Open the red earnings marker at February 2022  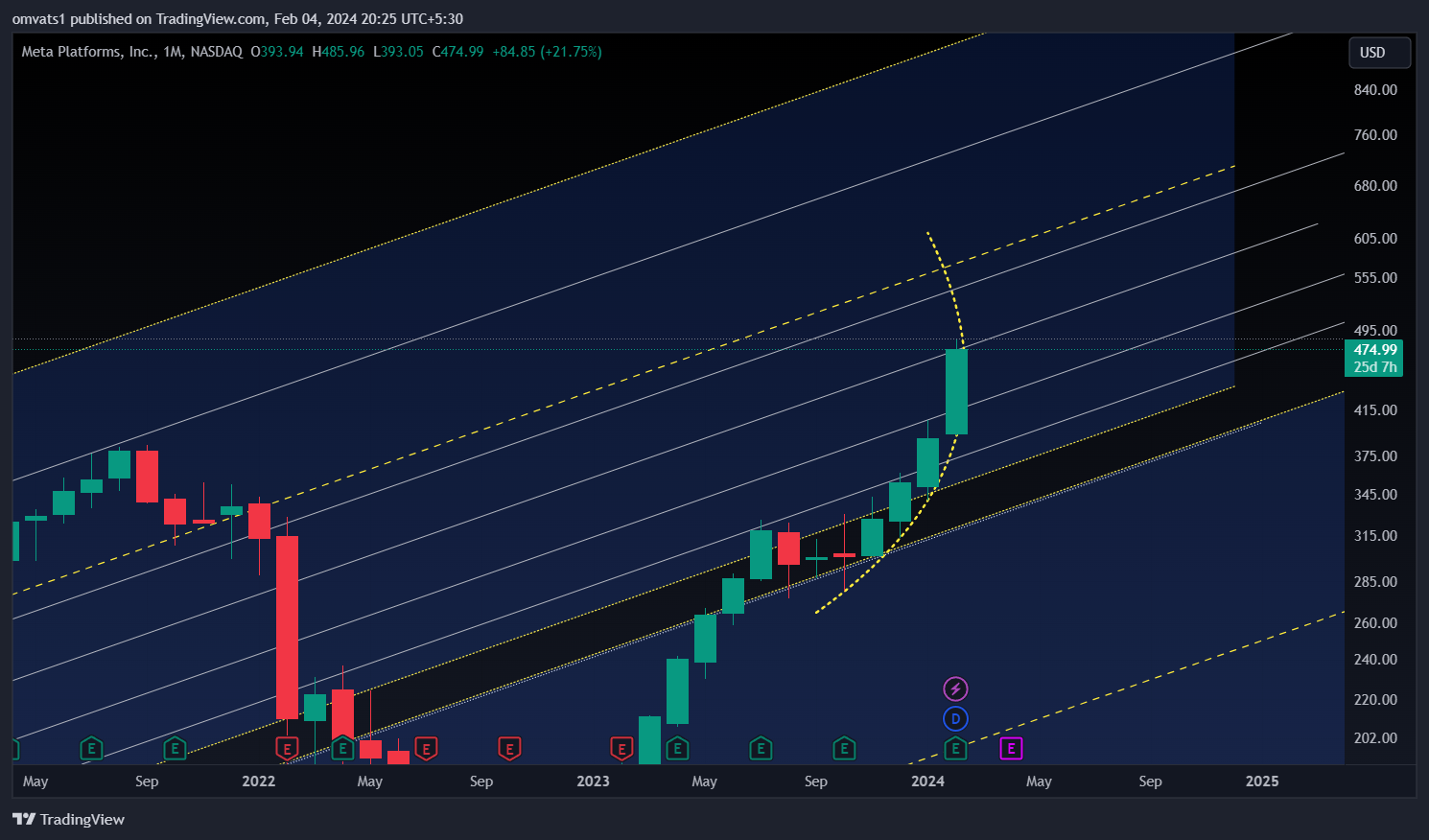pyautogui.click(x=287, y=748)
